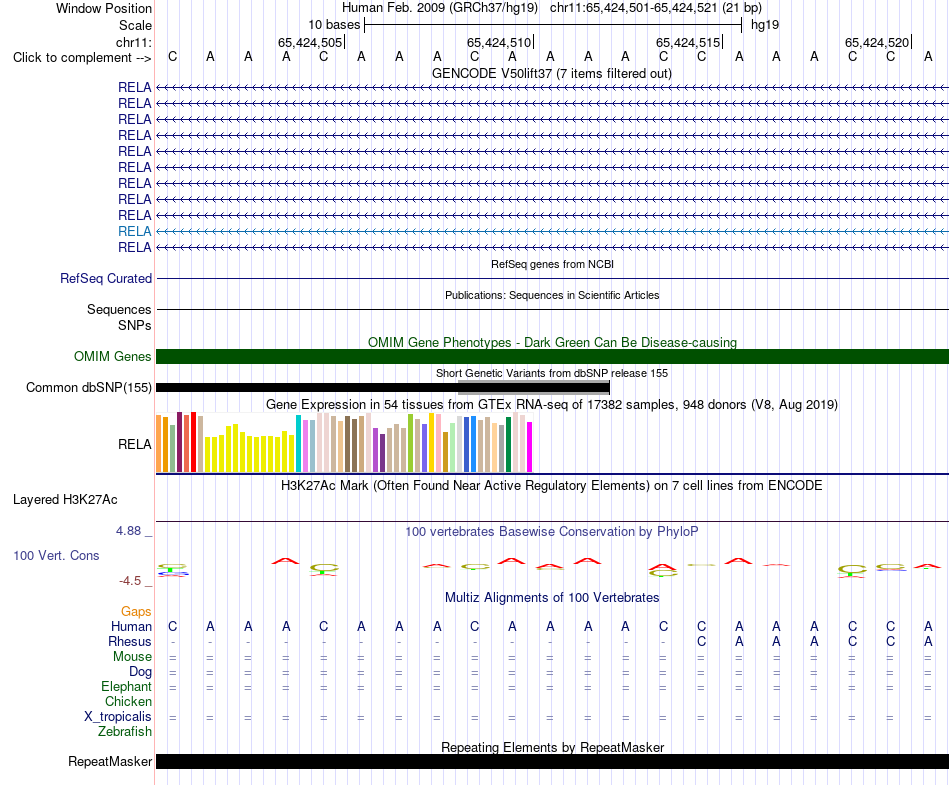
Task: Click the RepeatMasker track label
Action: pyautogui.click(x=110, y=761)
